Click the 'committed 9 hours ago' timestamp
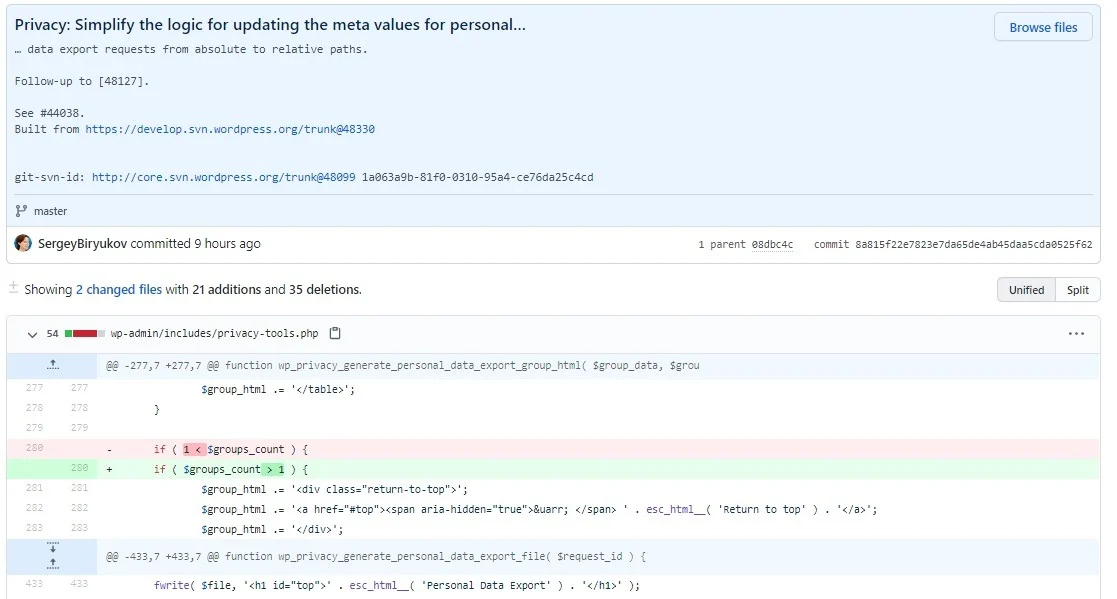 click(195, 244)
